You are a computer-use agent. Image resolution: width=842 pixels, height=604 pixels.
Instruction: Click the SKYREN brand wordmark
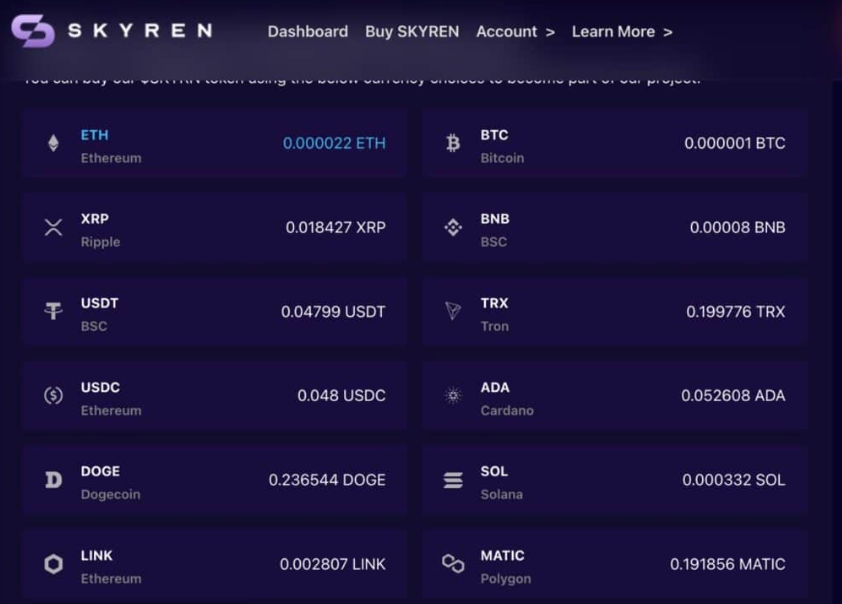click(140, 31)
